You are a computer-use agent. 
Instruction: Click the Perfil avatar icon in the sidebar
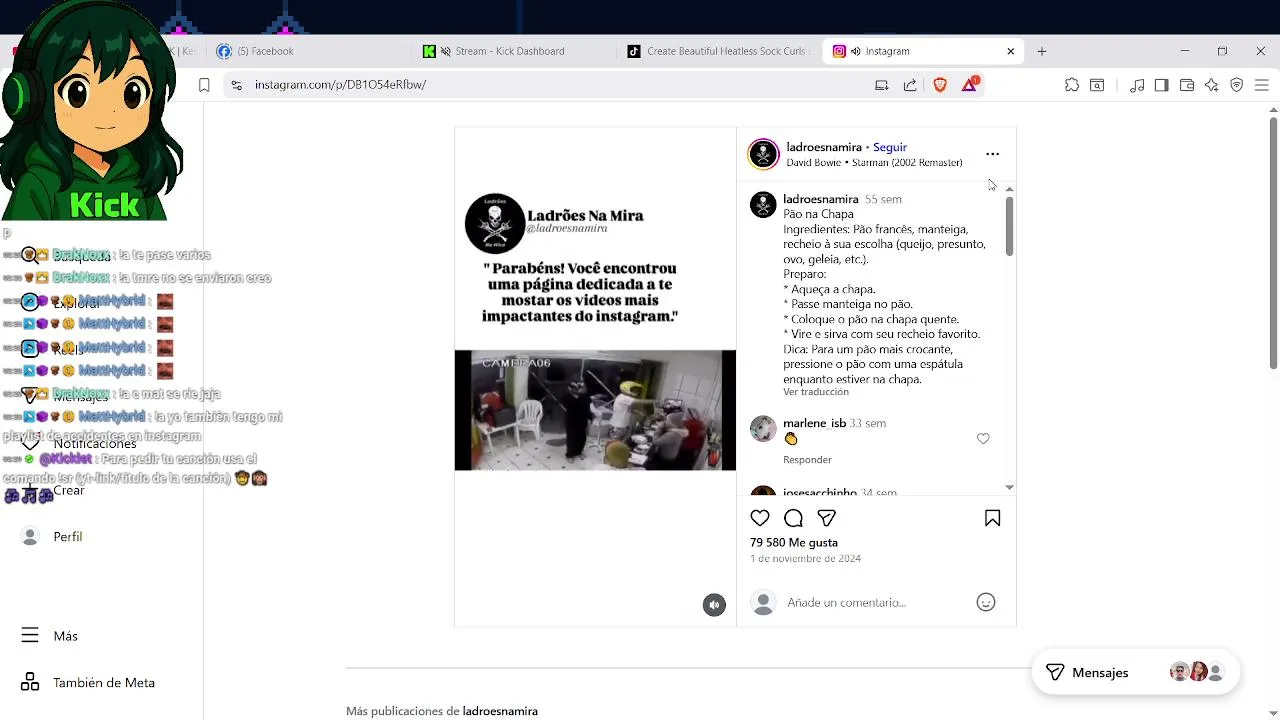(x=30, y=536)
